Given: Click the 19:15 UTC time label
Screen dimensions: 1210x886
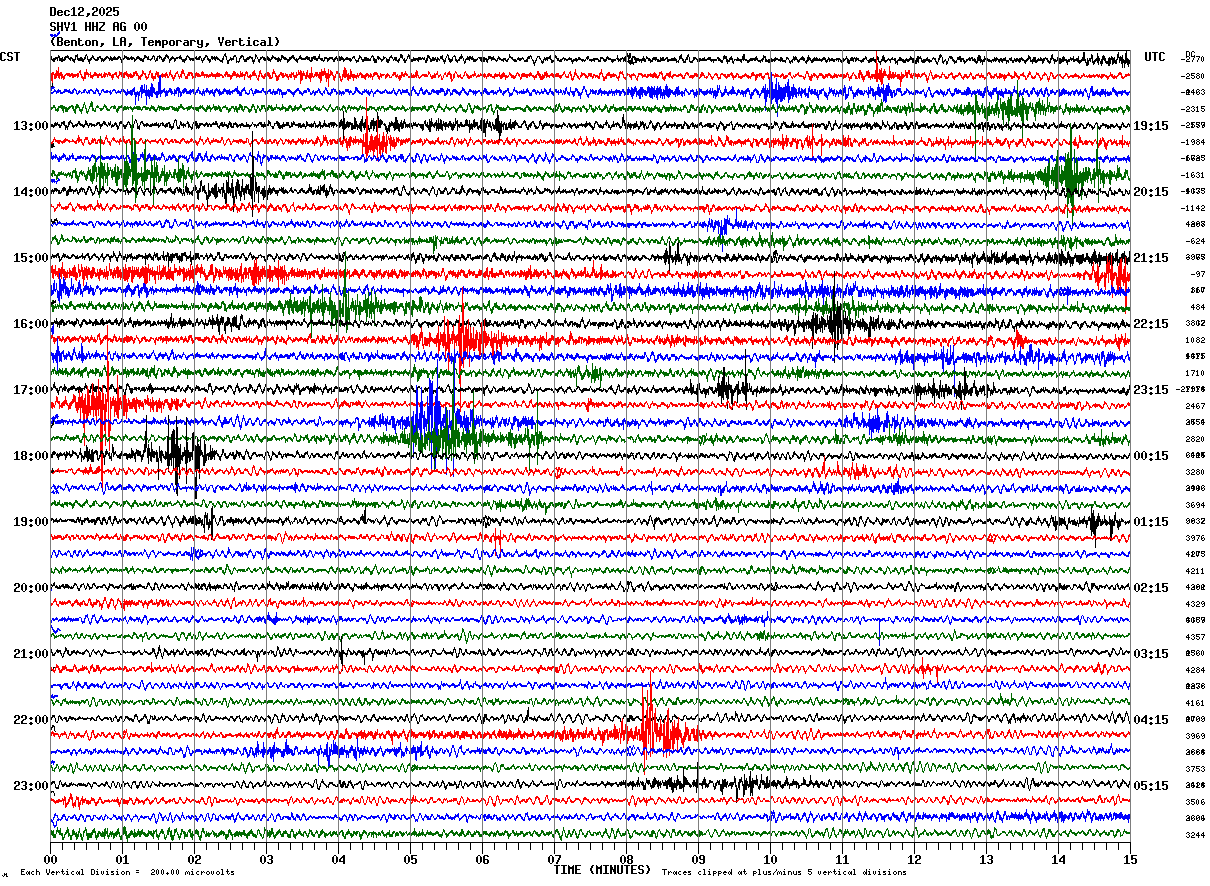Looking at the screenshot, I should tap(1151, 126).
